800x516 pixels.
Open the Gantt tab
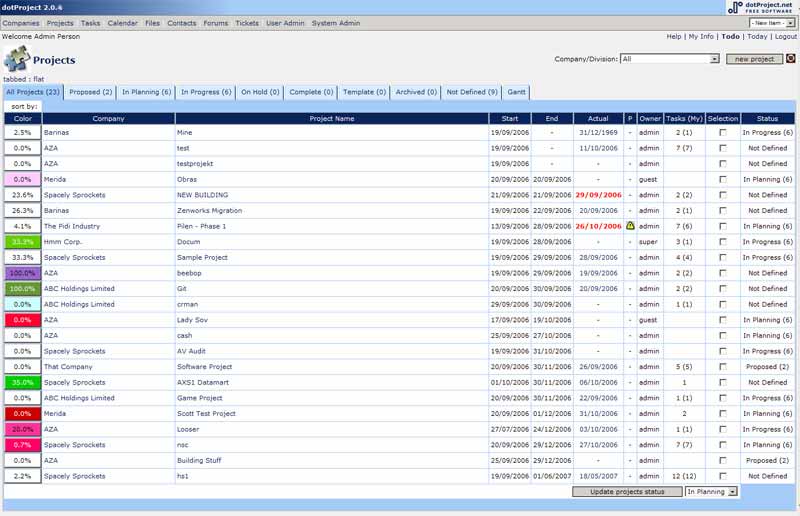pos(516,92)
